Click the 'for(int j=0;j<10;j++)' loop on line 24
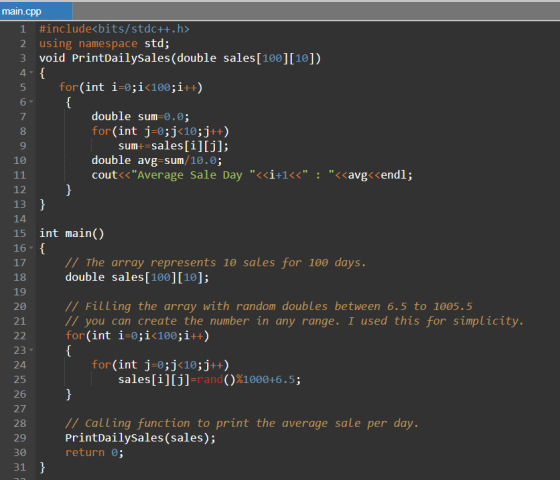The height and width of the screenshot is (480, 560). 160,365
